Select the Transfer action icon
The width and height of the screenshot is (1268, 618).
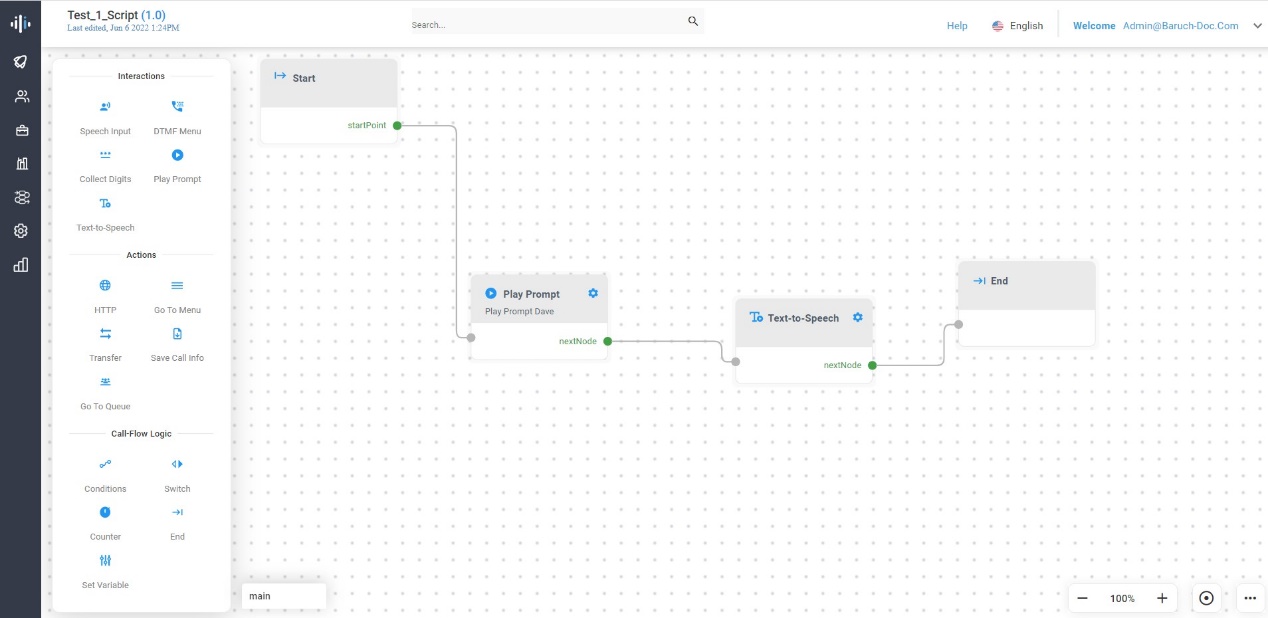point(105,334)
